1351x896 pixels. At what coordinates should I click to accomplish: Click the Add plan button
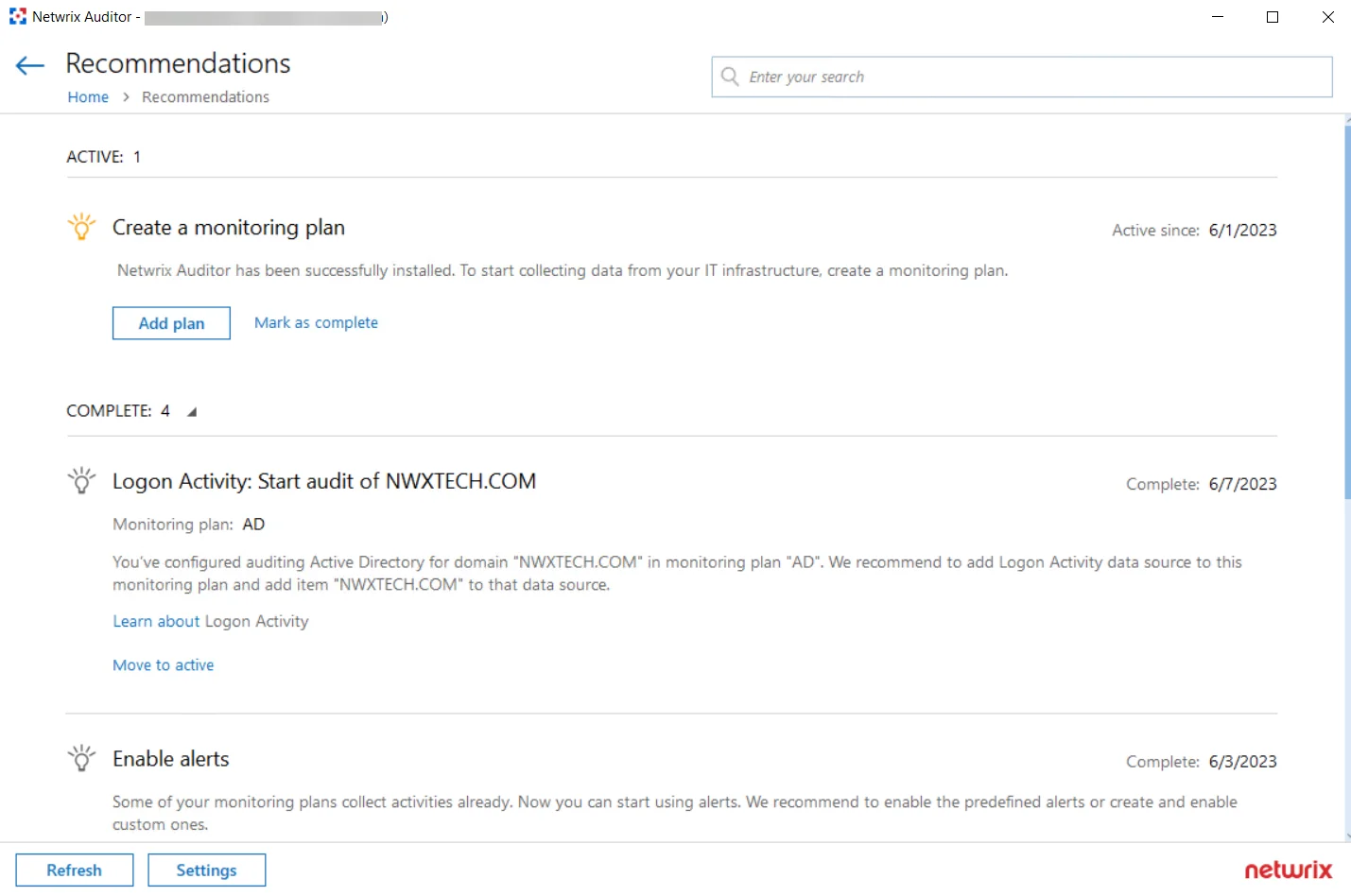click(171, 323)
